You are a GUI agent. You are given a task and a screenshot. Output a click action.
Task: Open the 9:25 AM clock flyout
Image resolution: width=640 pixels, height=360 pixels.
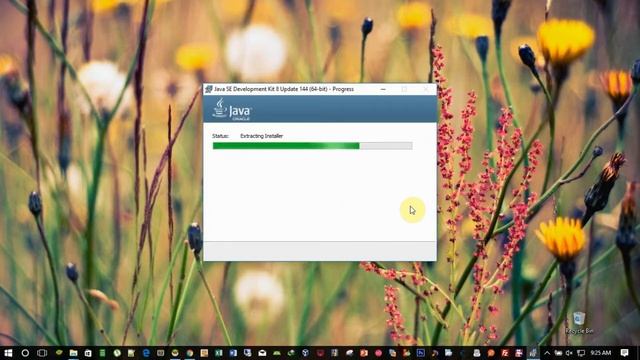[x=601, y=353]
